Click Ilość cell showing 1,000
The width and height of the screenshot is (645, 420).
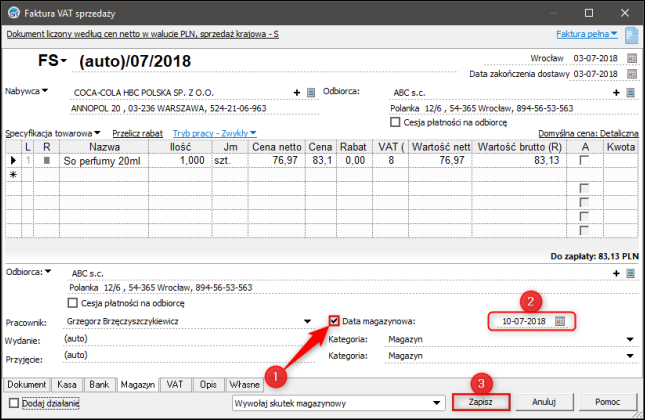[x=180, y=160]
